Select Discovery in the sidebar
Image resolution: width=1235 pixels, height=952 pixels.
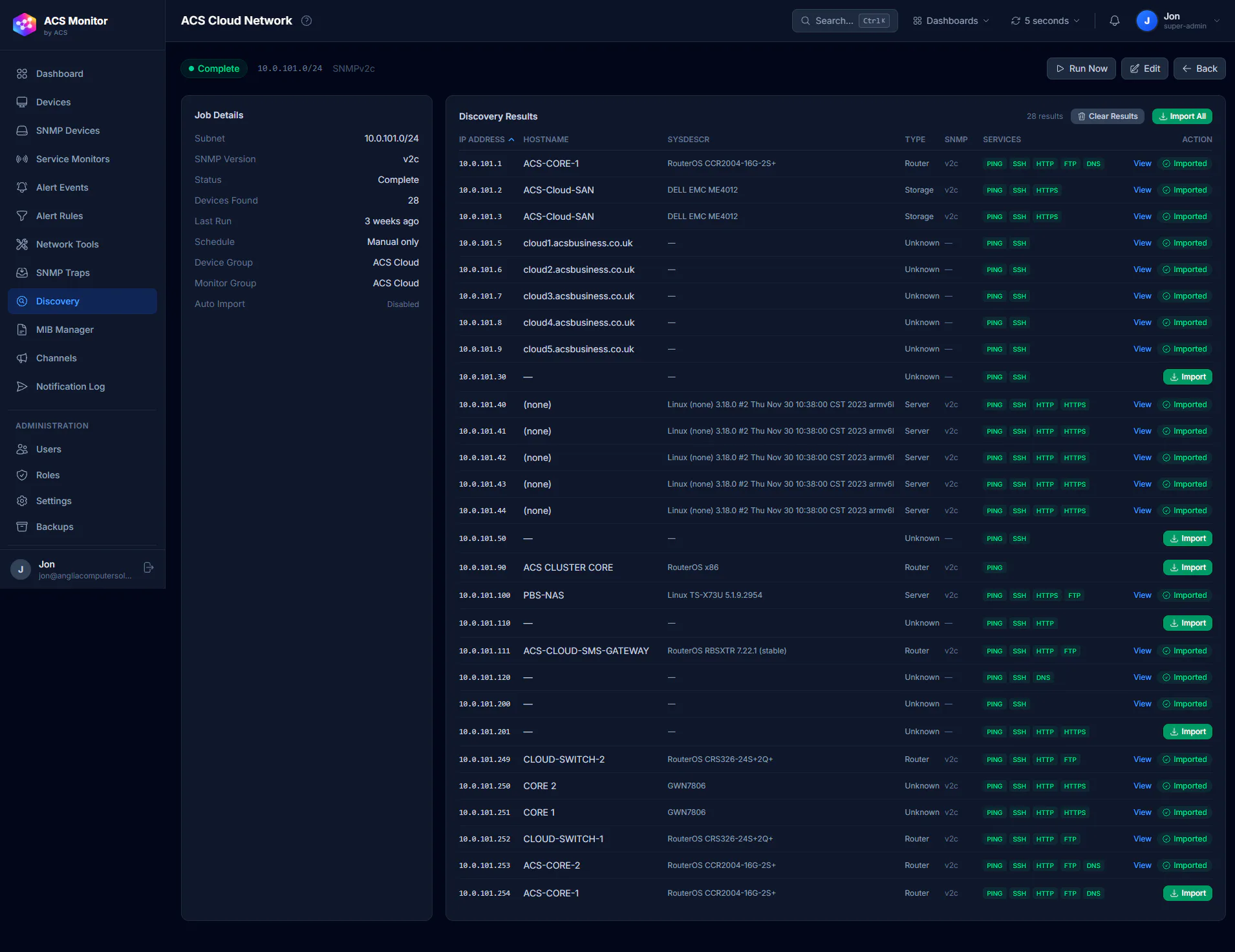[x=82, y=301]
